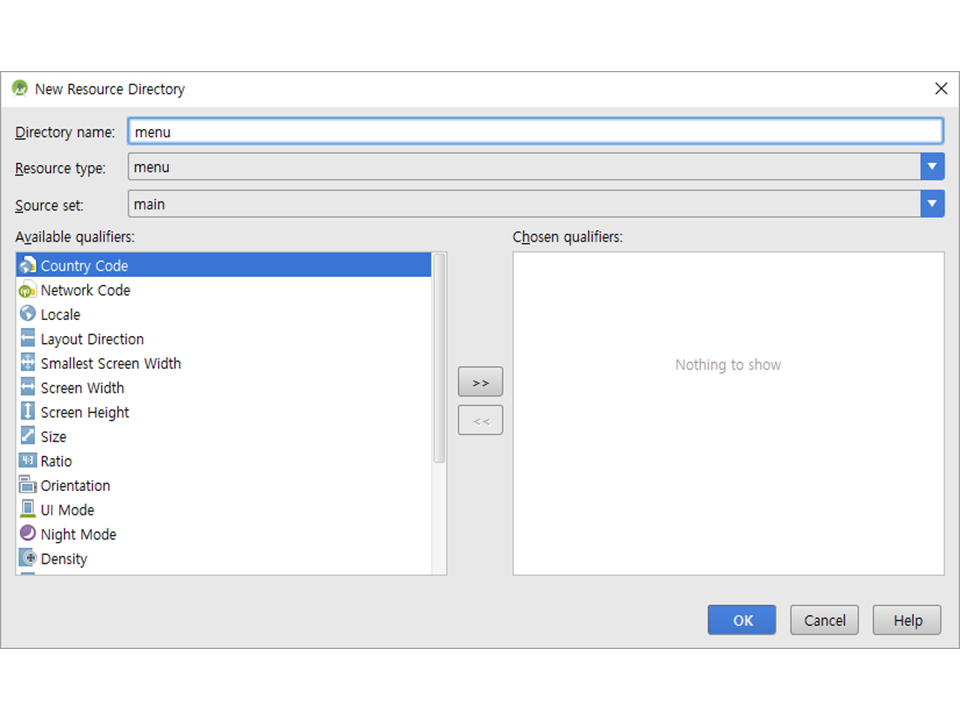Click the Layout Direction icon
Screen dimensions: 960x720
point(27,339)
